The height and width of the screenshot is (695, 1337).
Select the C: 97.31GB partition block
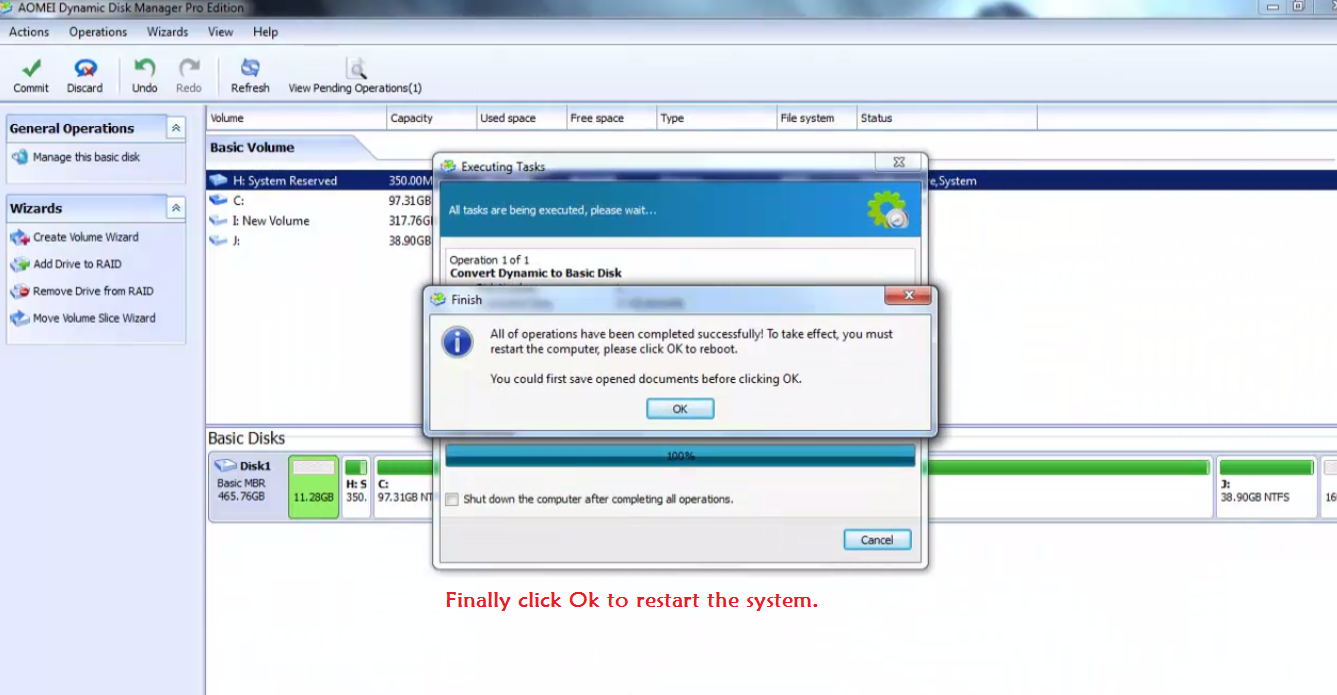[403, 487]
